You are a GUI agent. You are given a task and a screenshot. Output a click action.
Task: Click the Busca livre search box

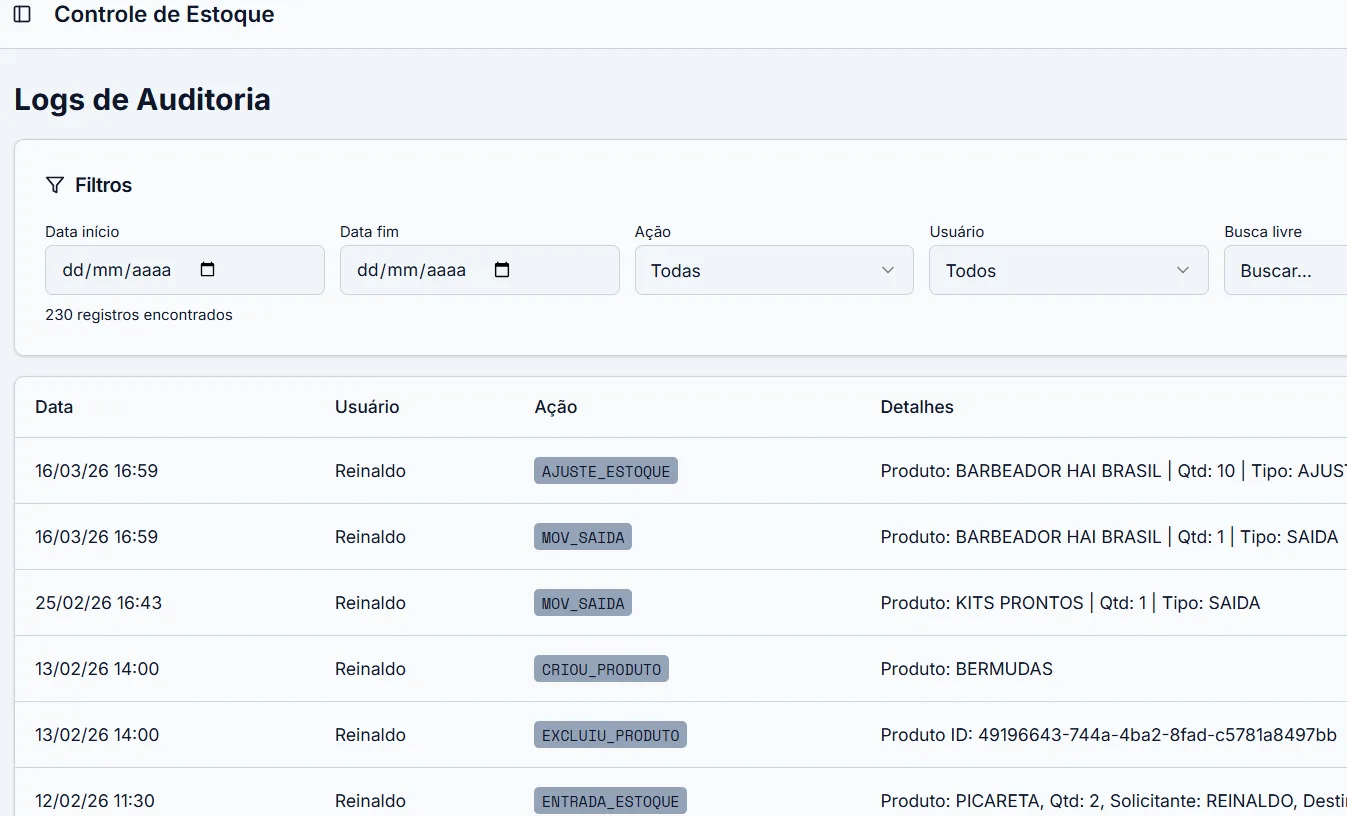click(1286, 270)
